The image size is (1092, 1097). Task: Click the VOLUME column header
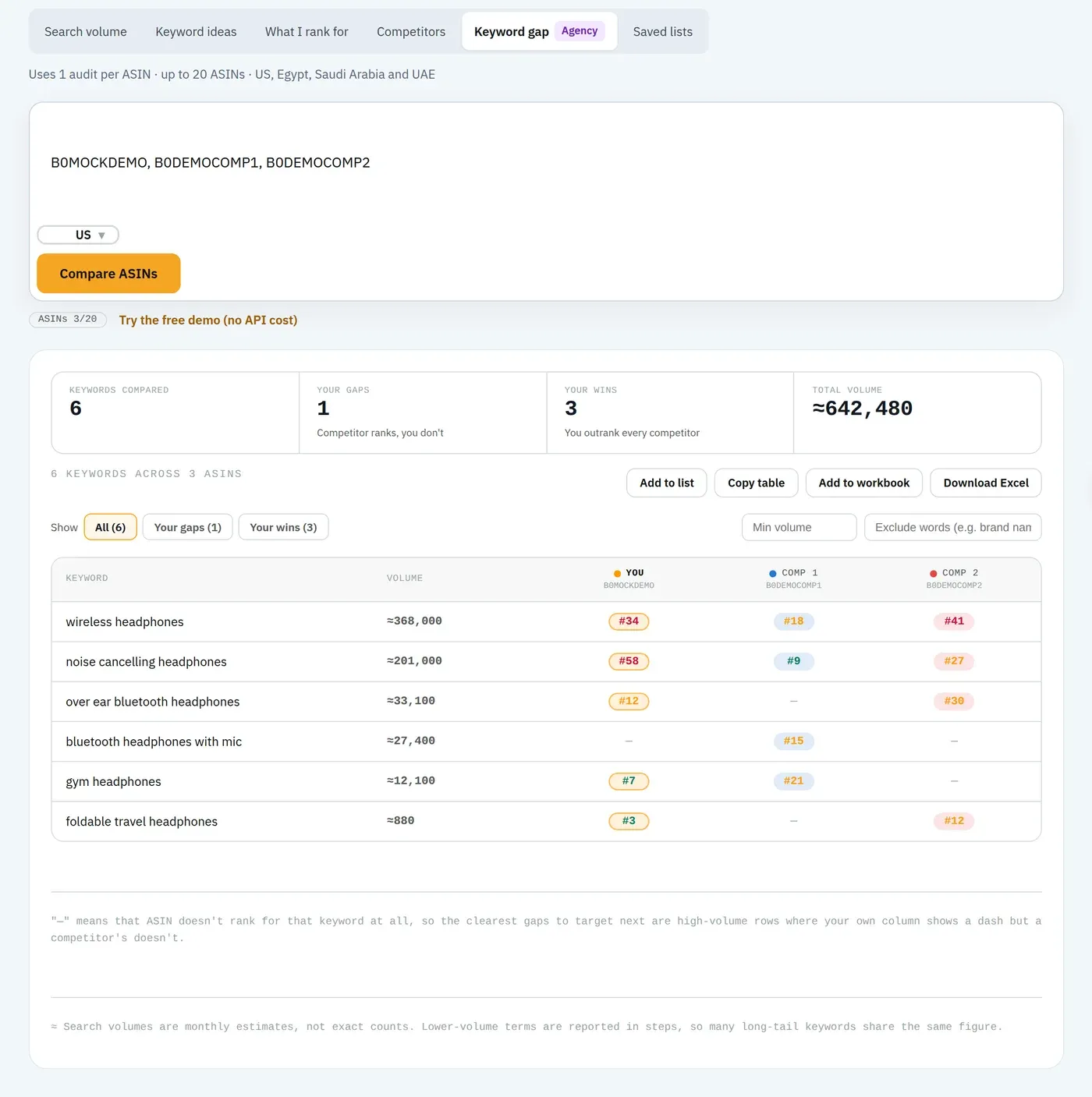click(x=405, y=579)
